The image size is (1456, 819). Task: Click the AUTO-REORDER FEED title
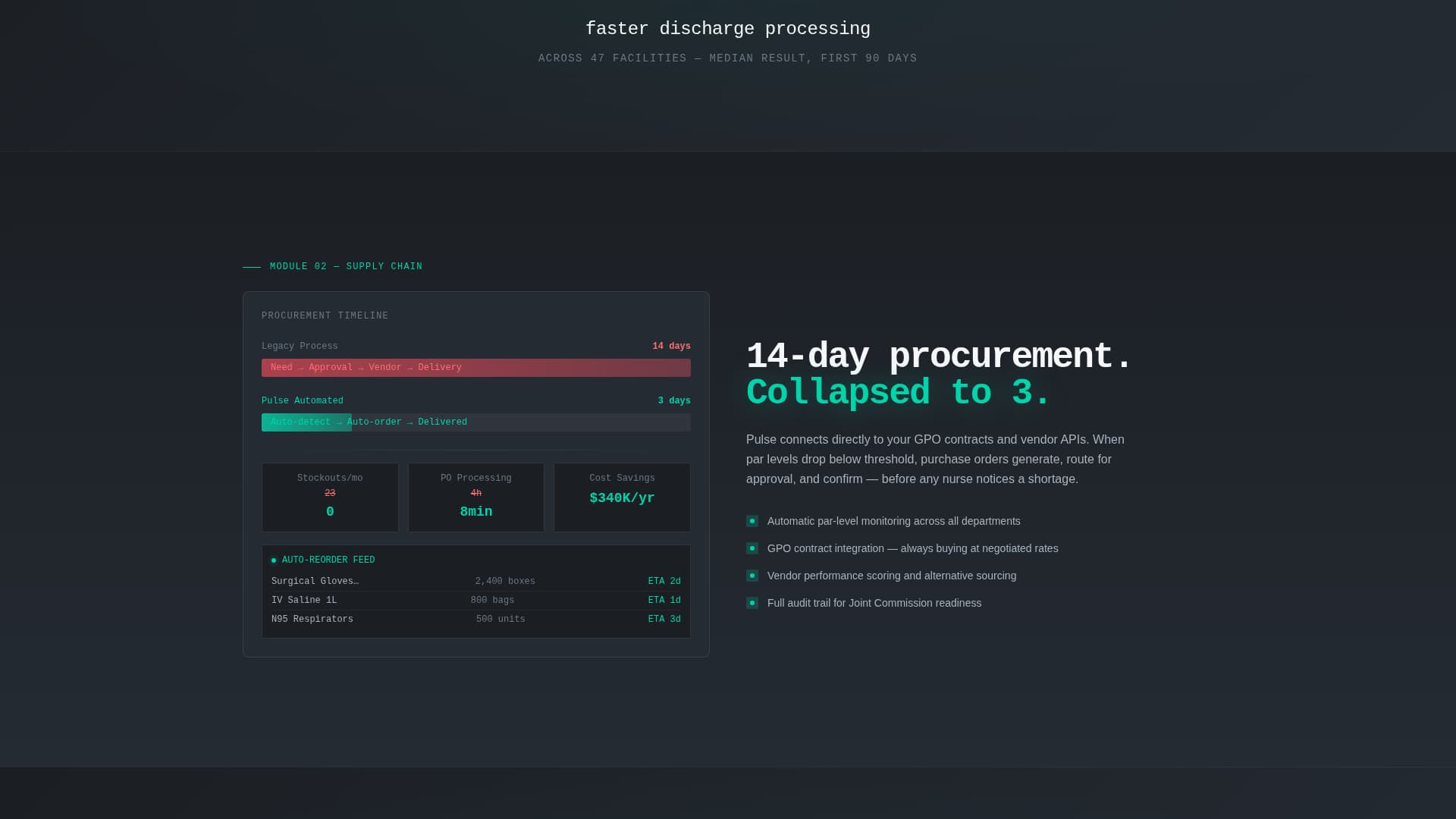328,560
